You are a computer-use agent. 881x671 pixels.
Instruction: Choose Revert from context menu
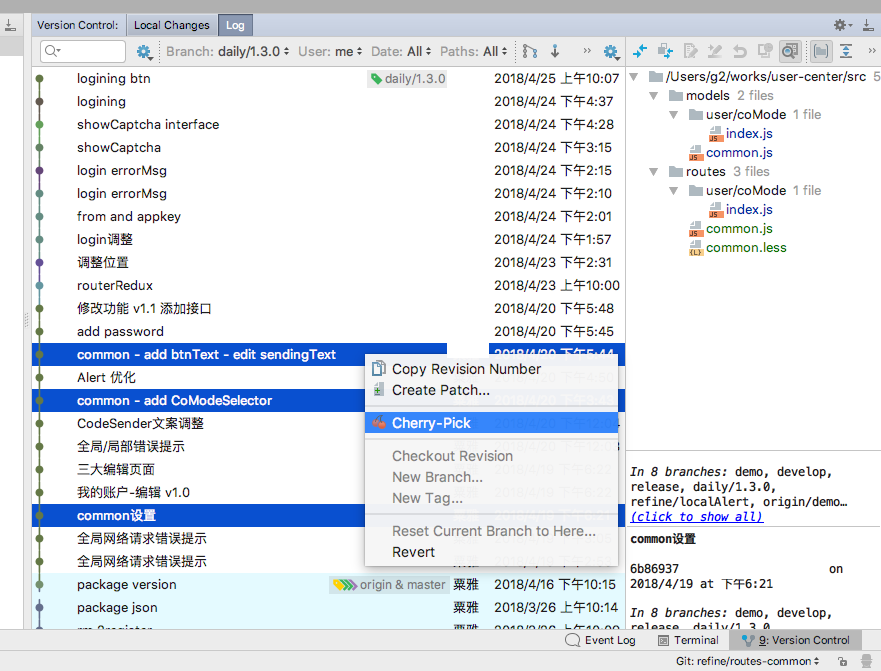(491, 552)
